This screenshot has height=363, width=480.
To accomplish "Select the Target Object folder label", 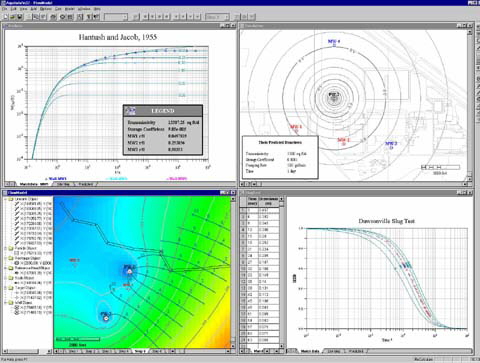I will (24, 288).
